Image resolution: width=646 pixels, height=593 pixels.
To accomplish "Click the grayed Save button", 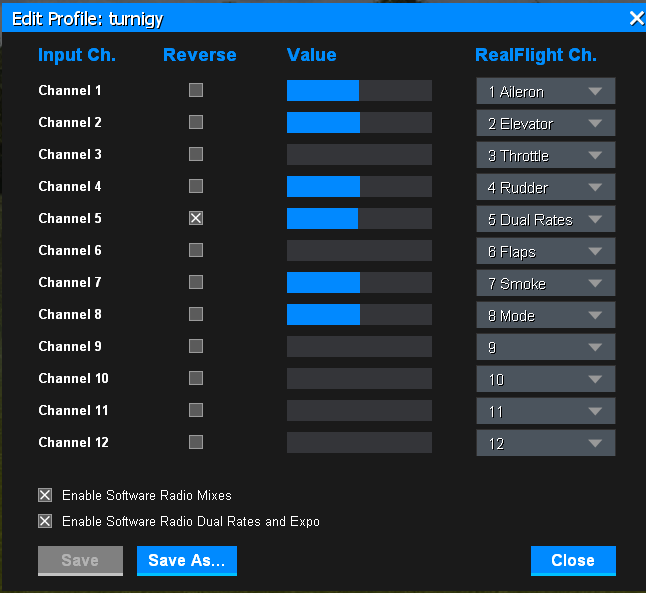I will 80,560.
